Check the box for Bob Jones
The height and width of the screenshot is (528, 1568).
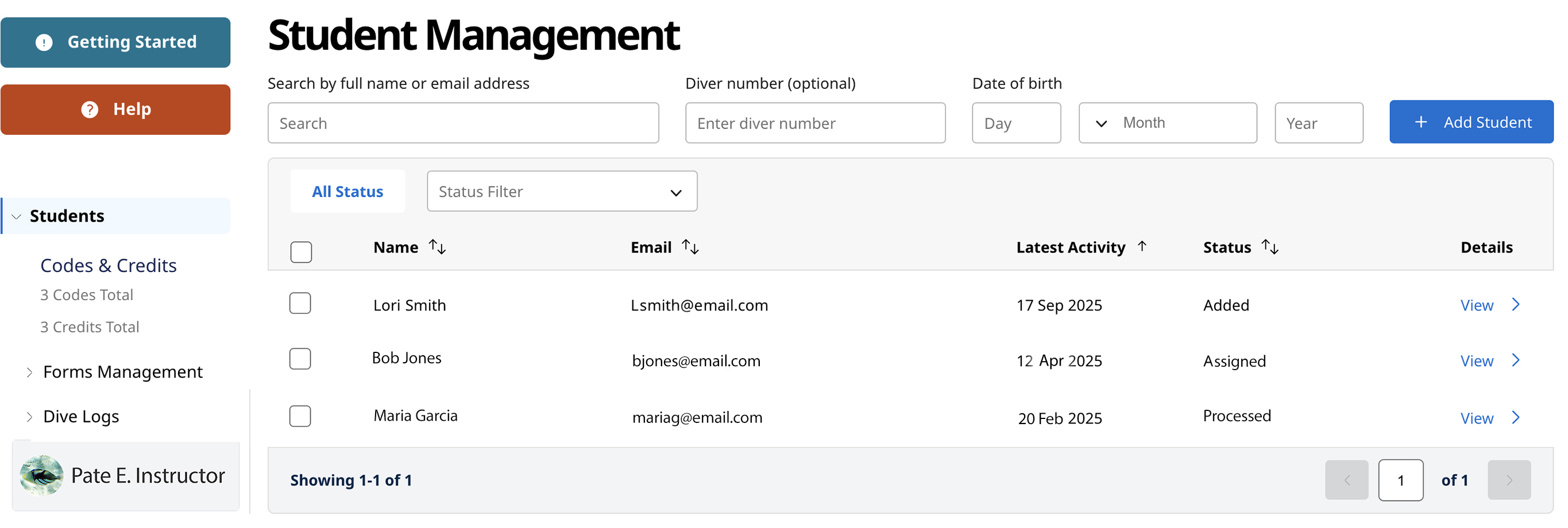[x=300, y=359]
